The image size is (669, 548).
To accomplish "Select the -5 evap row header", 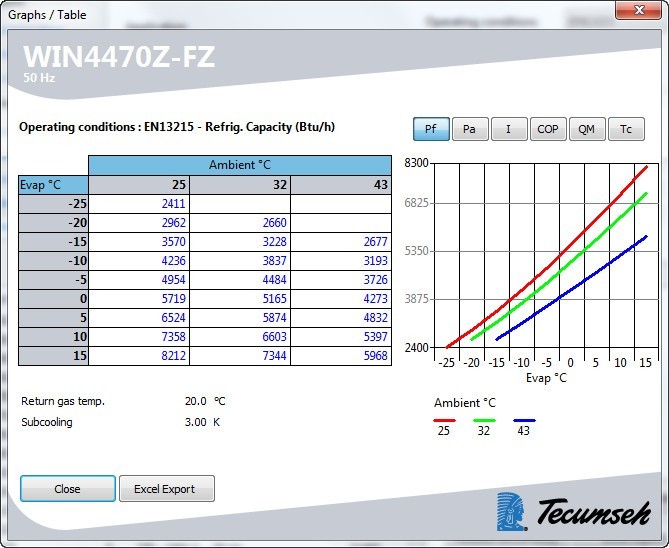I will click(53, 280).
